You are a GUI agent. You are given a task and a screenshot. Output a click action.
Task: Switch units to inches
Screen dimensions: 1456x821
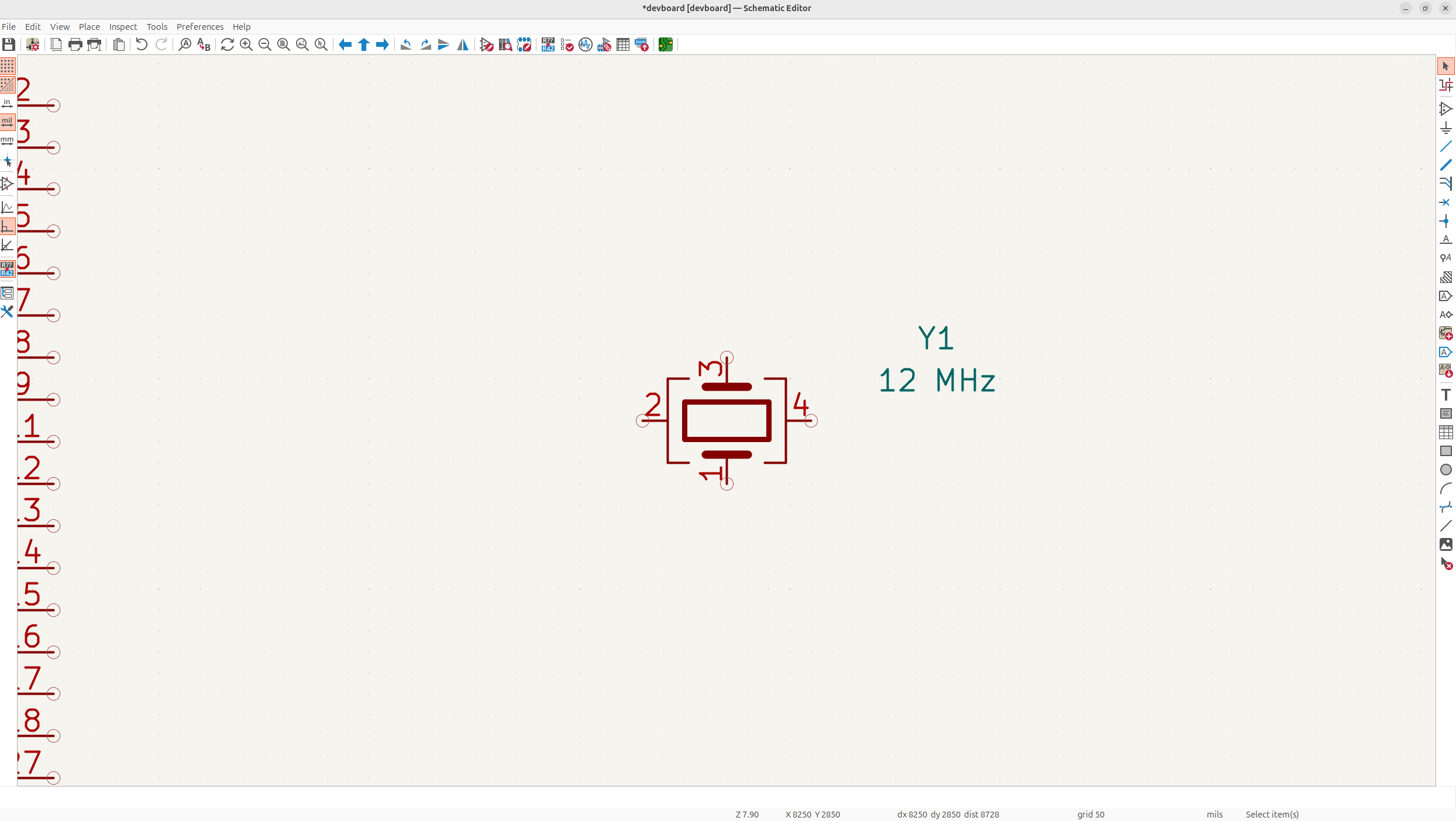point(7,104)
